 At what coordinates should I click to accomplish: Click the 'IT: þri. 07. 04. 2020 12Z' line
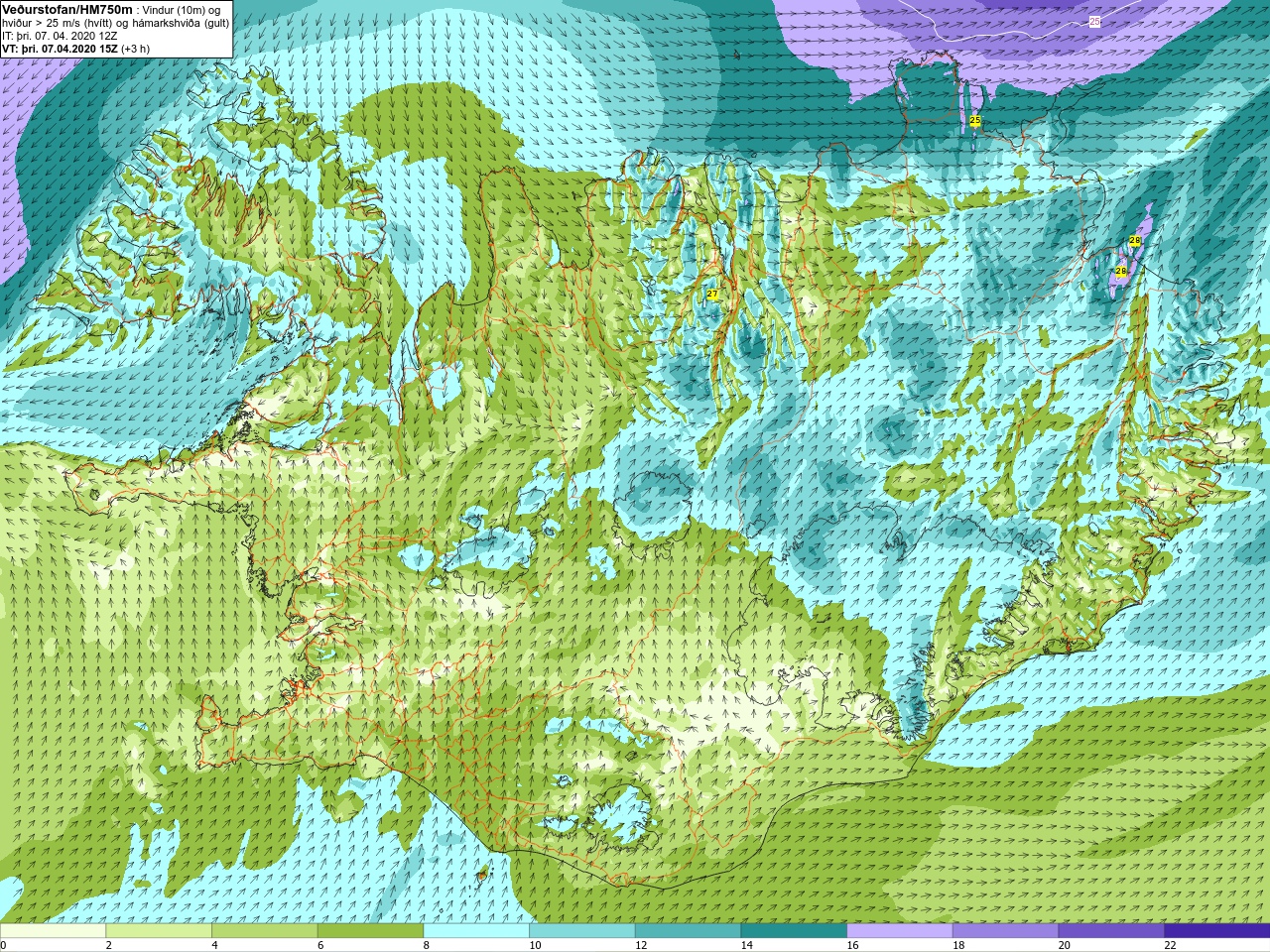pyautogui.click(x=60, y=36)
